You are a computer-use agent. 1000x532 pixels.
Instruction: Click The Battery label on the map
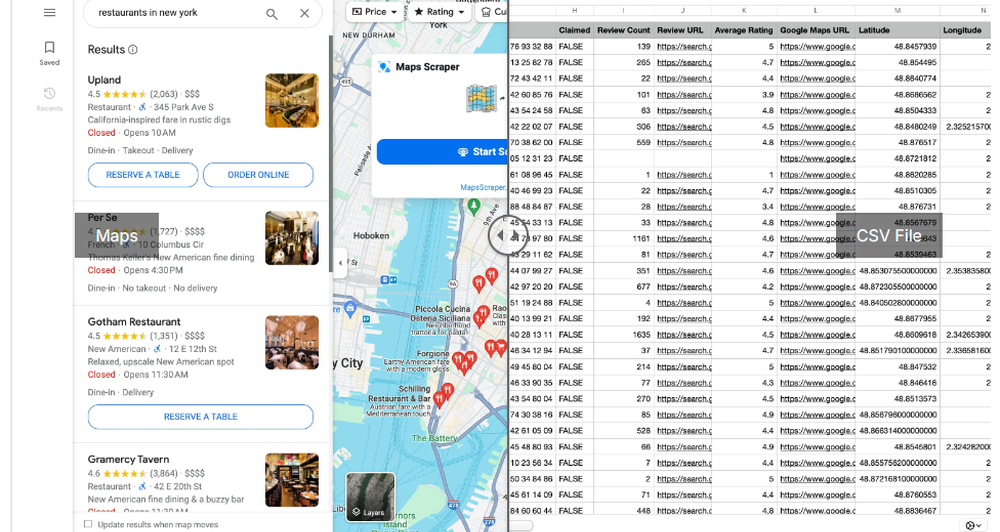(x=434, y=438)
